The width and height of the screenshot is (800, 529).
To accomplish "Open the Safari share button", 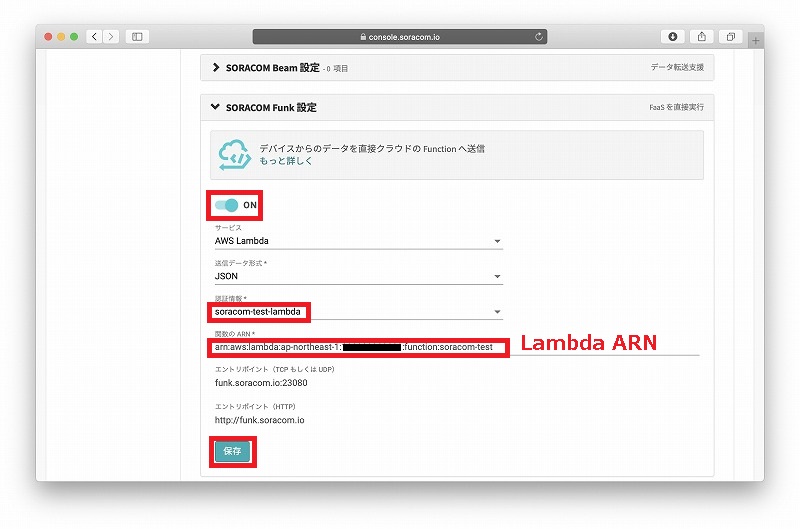I will click(702, 37).
